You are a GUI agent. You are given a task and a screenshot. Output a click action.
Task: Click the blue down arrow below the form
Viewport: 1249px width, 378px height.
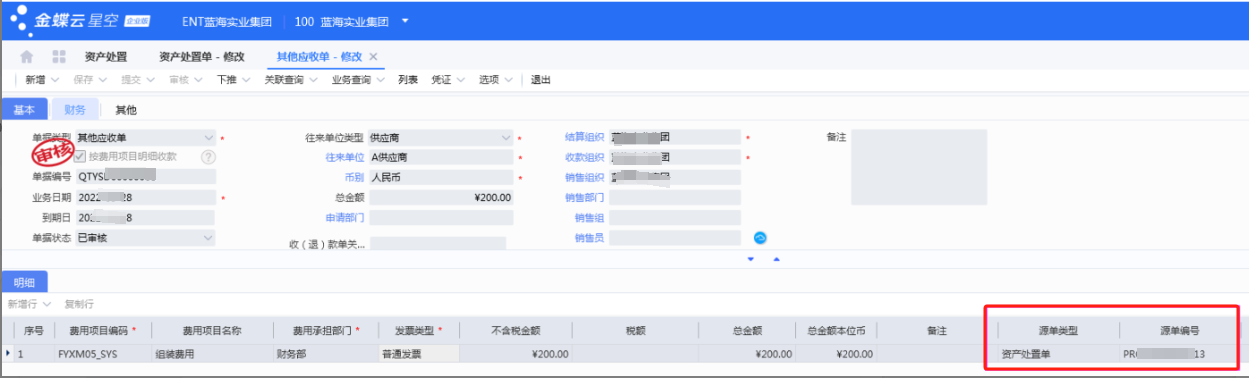pos(751,259)
